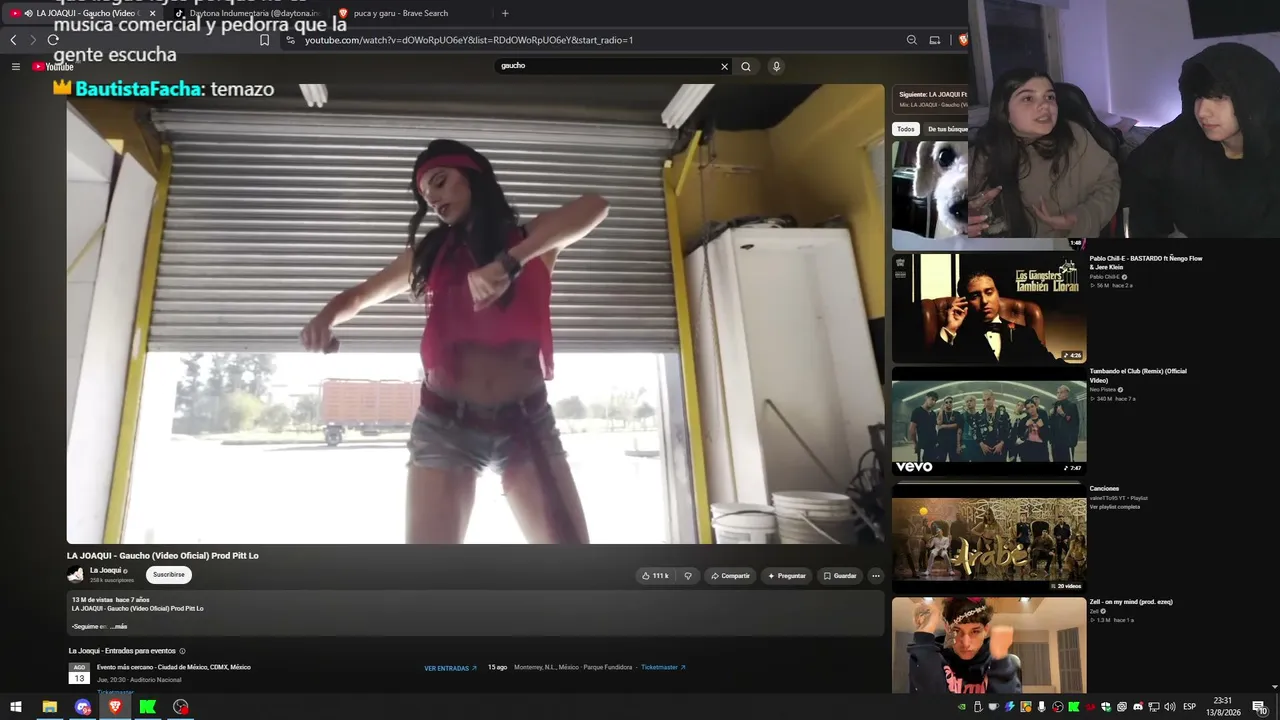This screenshot has width=1280, height=720.
Task: Click the Nvidia tray icon
Action: [962, 707]
